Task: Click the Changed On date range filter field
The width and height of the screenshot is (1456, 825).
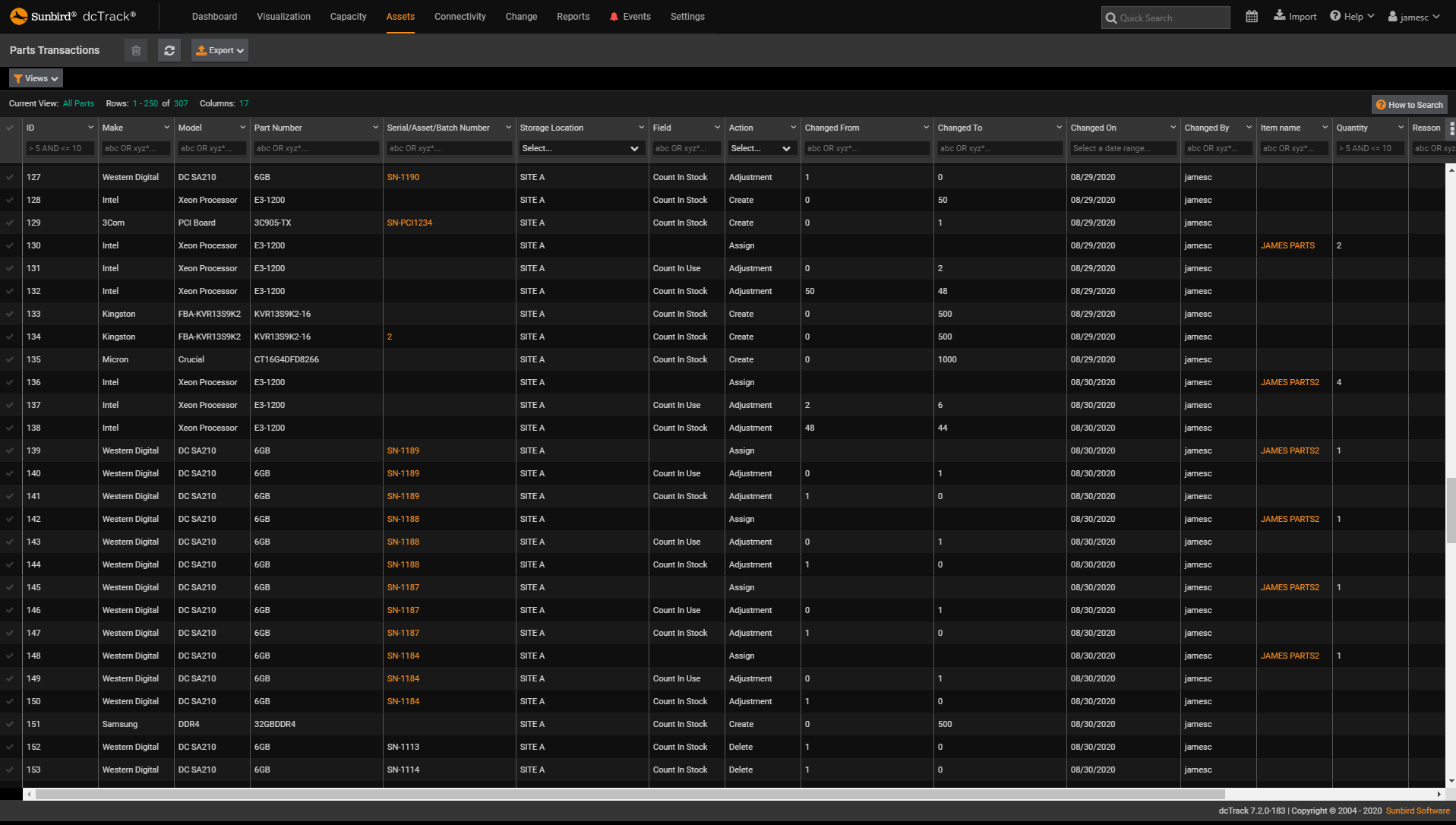Action: pos(1123,148)
